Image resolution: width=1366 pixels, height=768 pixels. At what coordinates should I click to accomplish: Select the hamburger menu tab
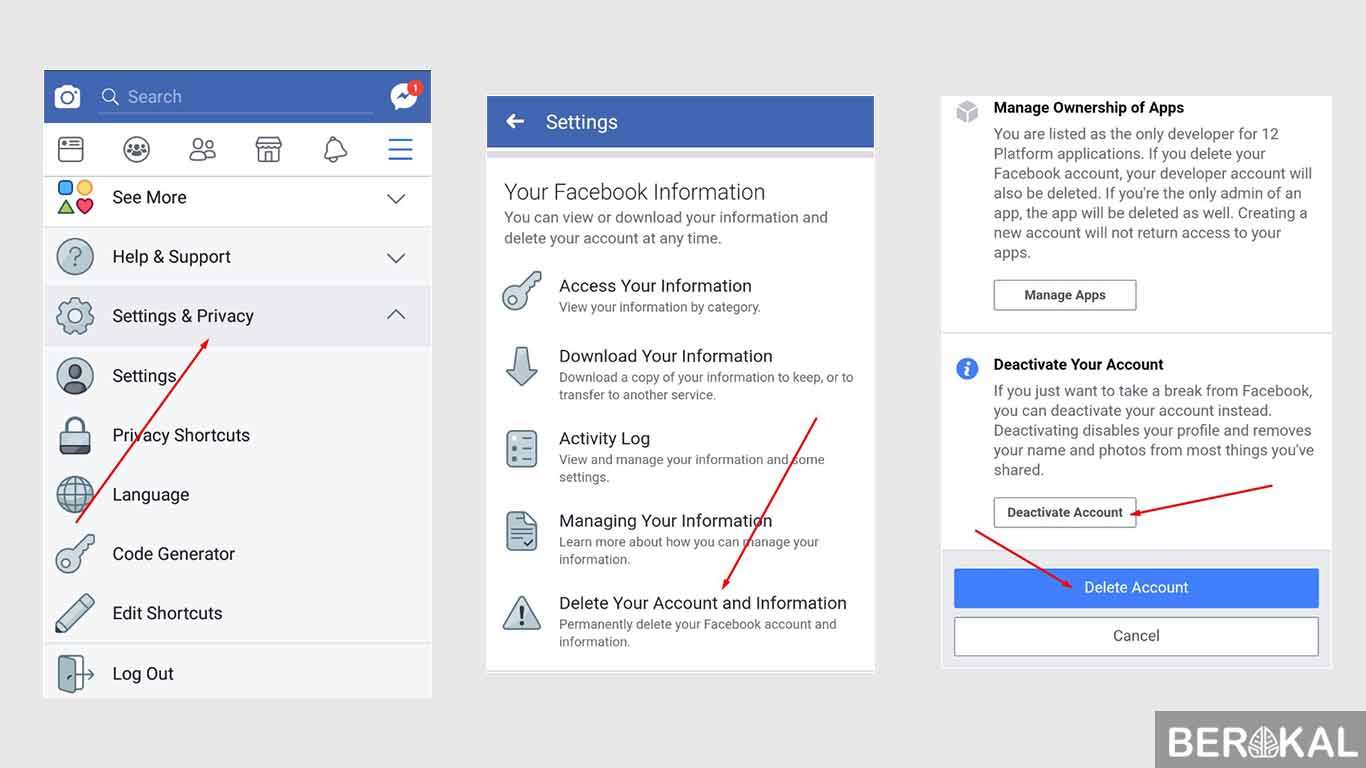point(400,150)
